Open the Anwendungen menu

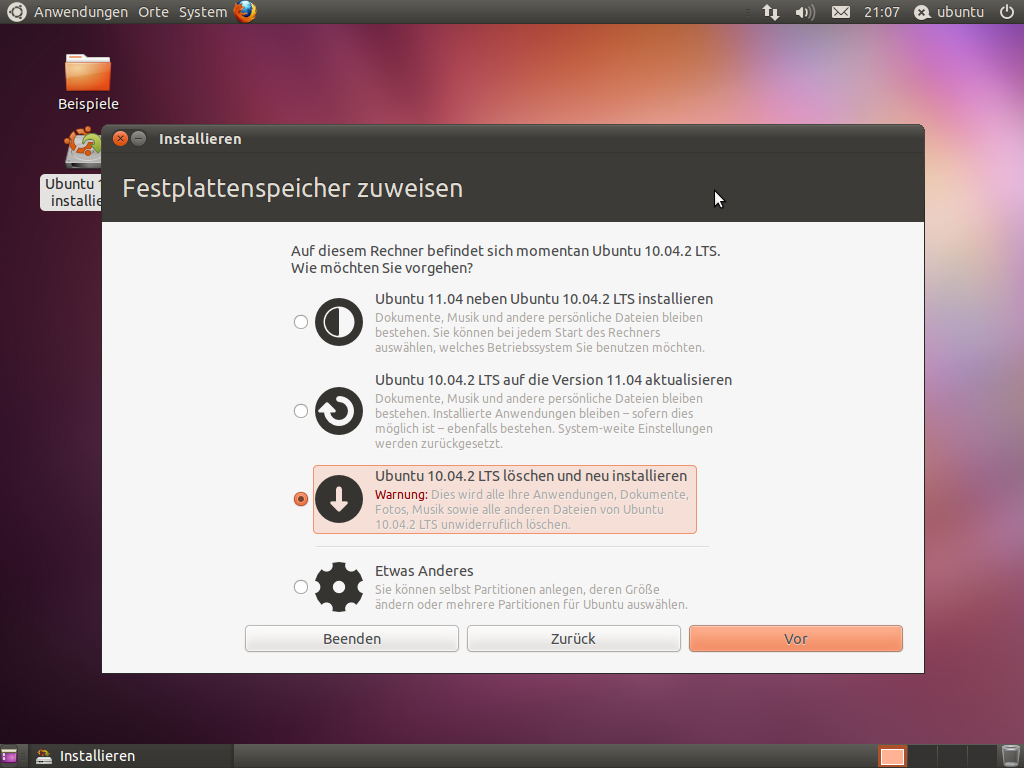81,12
